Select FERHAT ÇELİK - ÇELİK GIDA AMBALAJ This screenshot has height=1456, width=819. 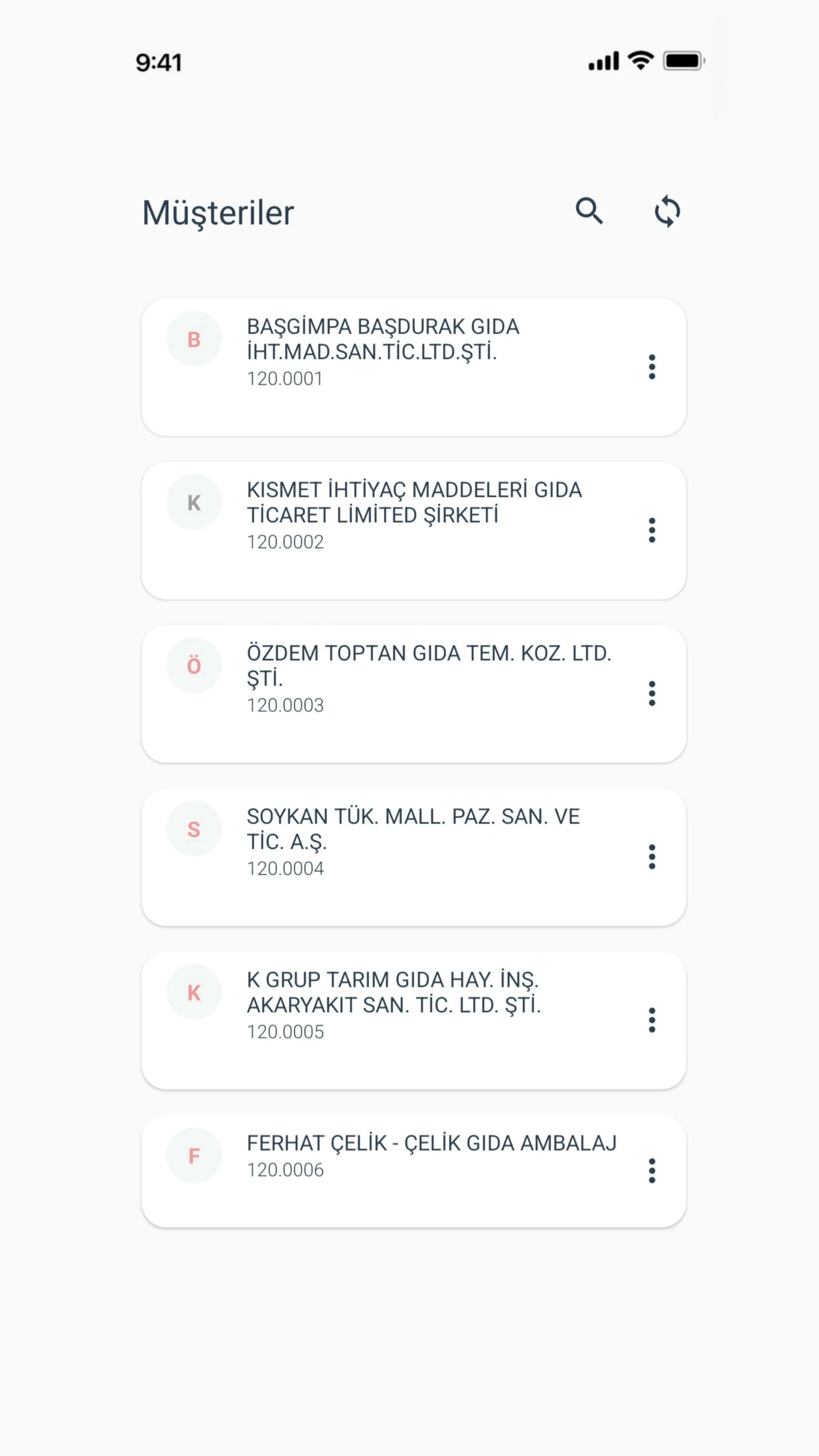[x=431, y=1143]
